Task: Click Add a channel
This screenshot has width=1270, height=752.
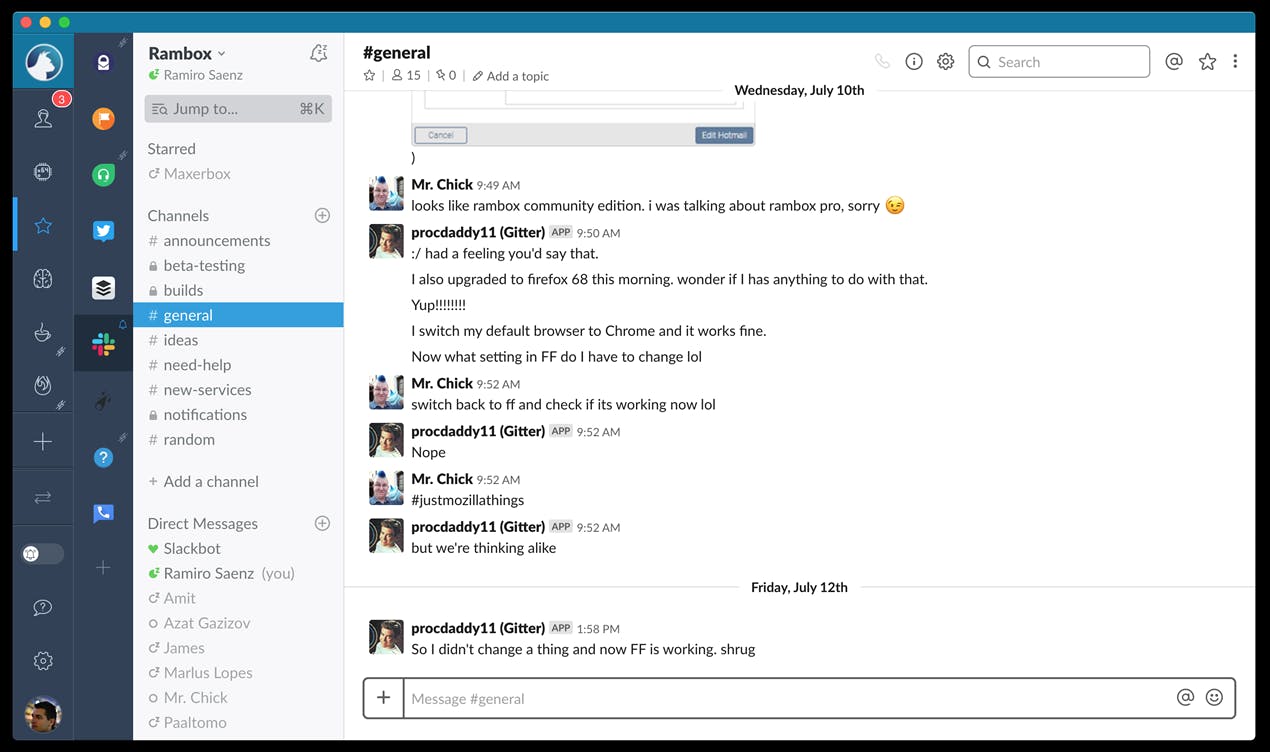Action: pyautogui.click(x=203, y=481)
